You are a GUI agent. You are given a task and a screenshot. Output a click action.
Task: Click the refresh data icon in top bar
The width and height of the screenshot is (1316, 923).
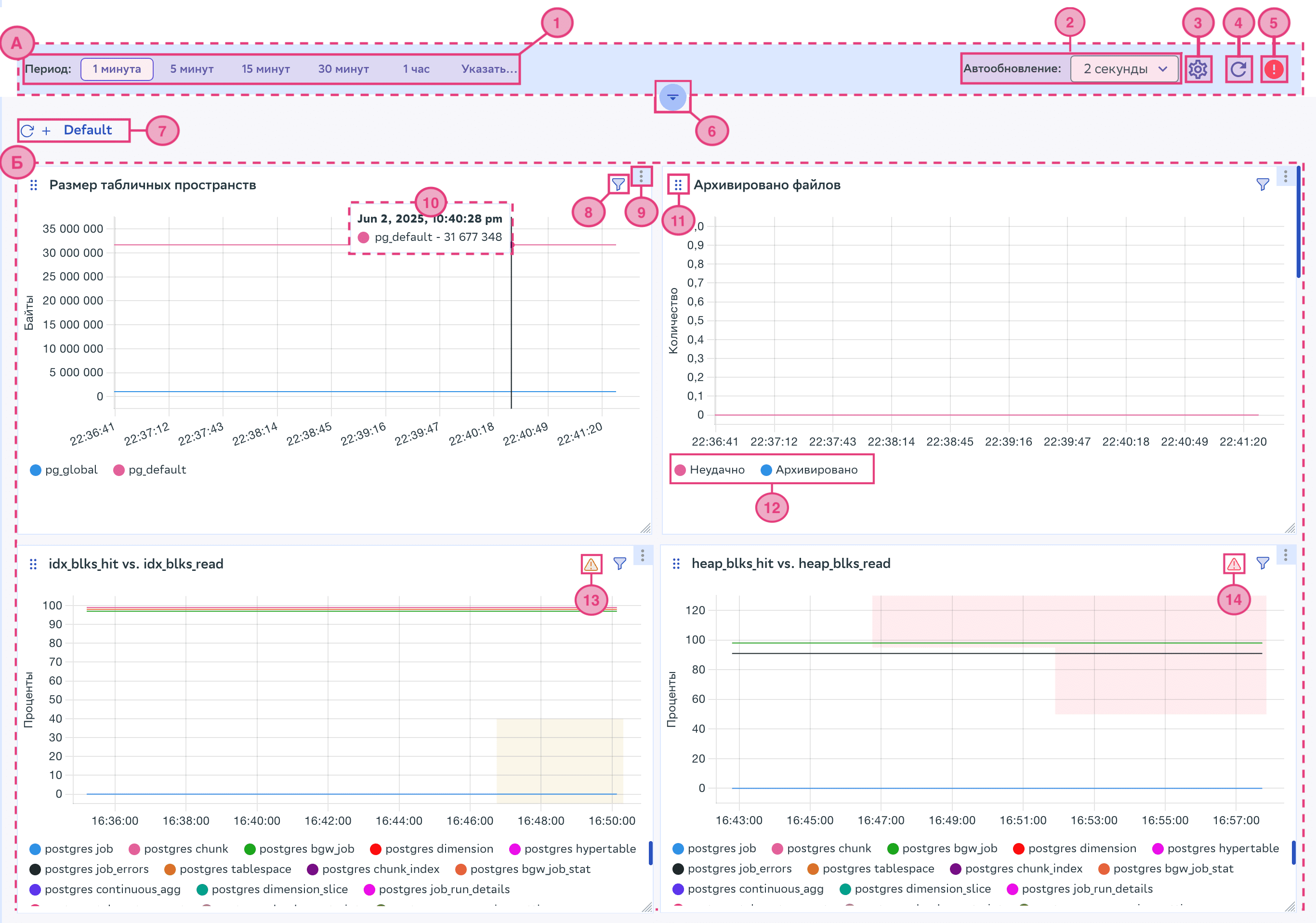[1238, 69]
